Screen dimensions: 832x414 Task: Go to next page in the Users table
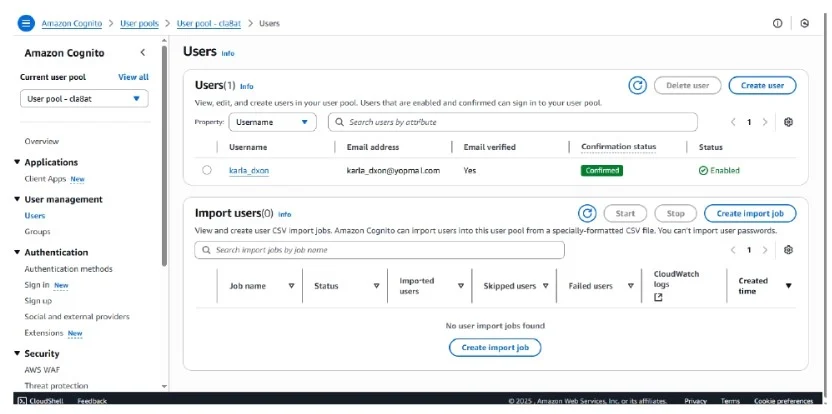point(765,122)
